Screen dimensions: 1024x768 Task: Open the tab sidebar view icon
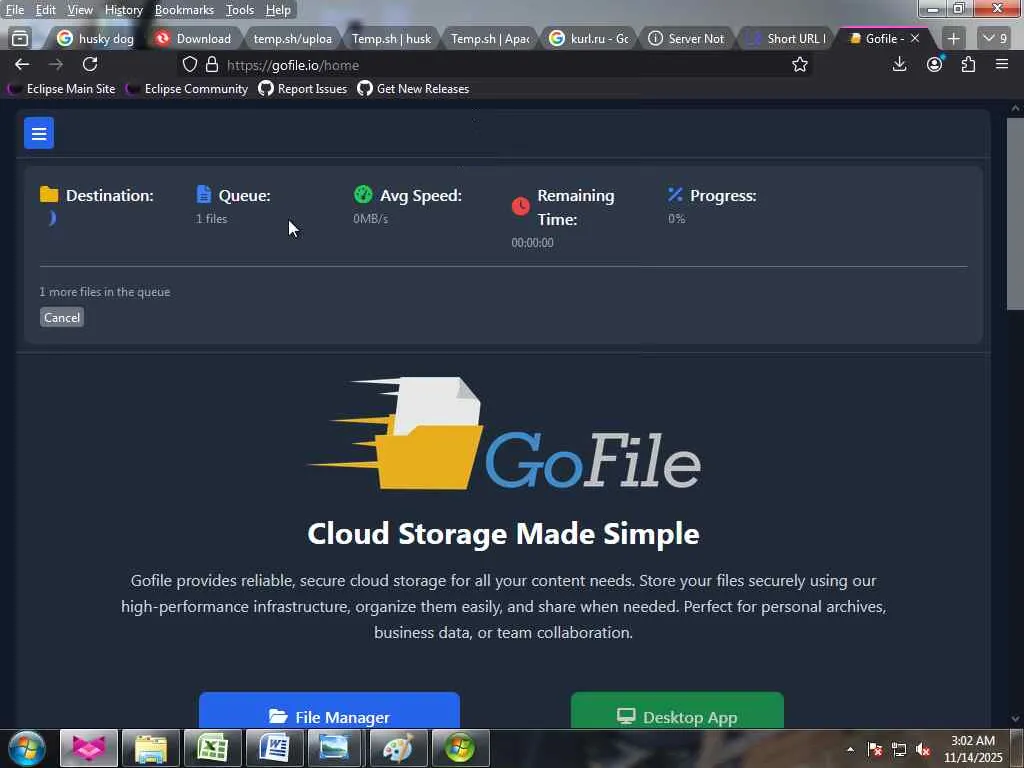tap(20, 39)
